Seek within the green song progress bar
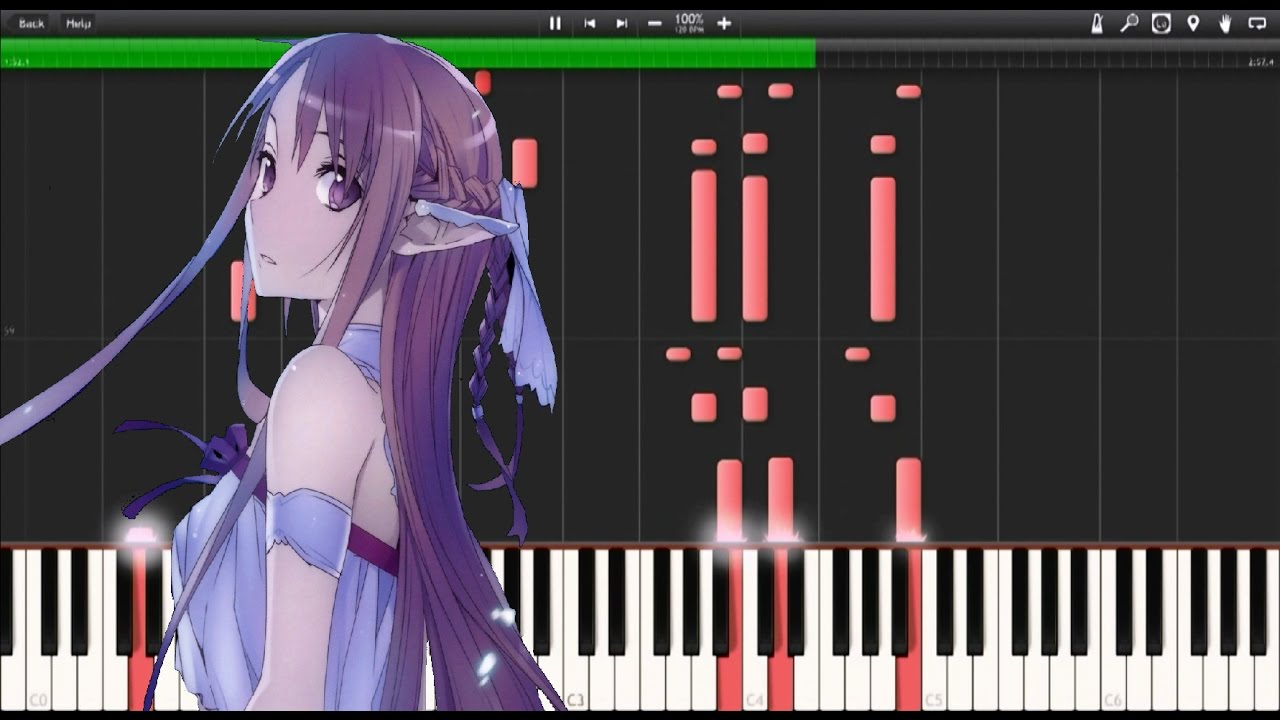The width and height of the screenshot is (1280, 720). click(408, 53)
